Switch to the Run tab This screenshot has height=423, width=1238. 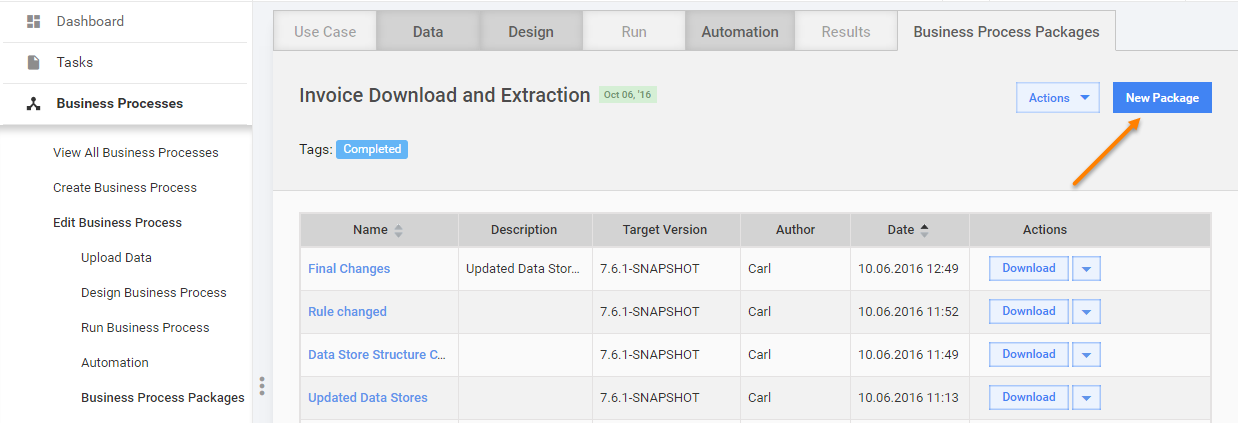pos(634,32)
